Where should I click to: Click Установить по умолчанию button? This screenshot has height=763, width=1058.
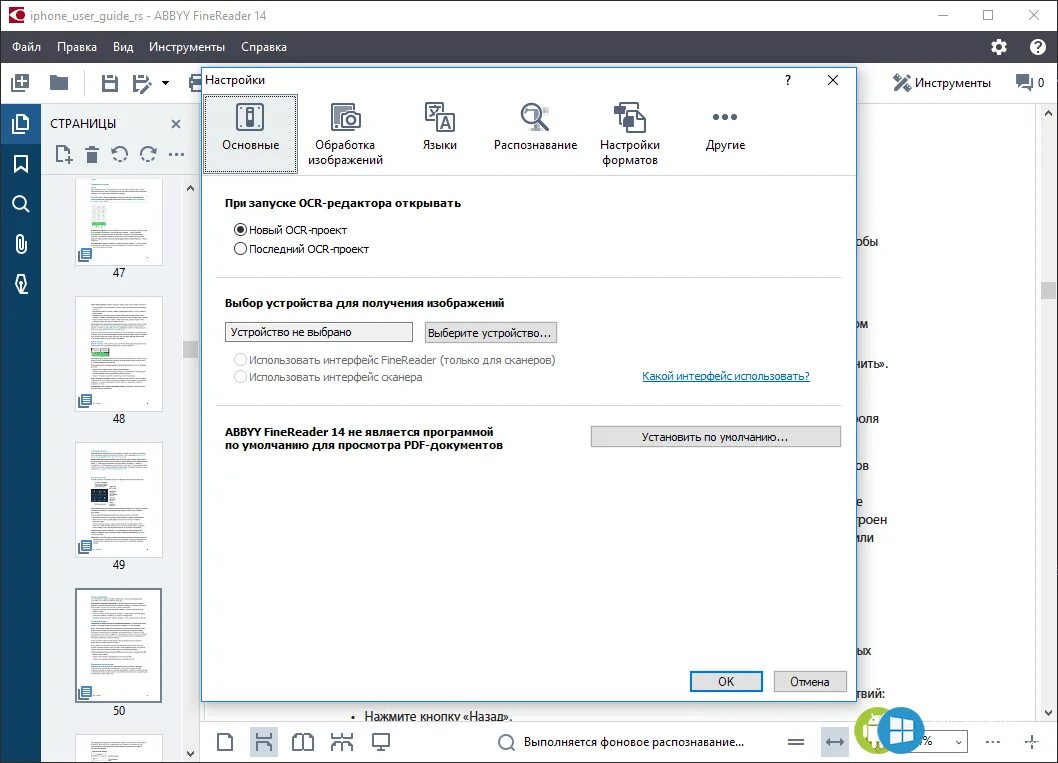pos(715,436)
